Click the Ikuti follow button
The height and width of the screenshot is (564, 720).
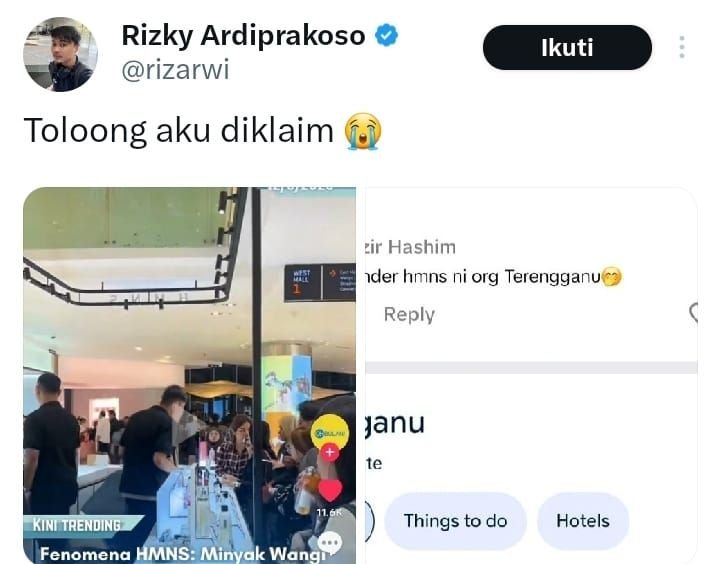coord(567,47)
